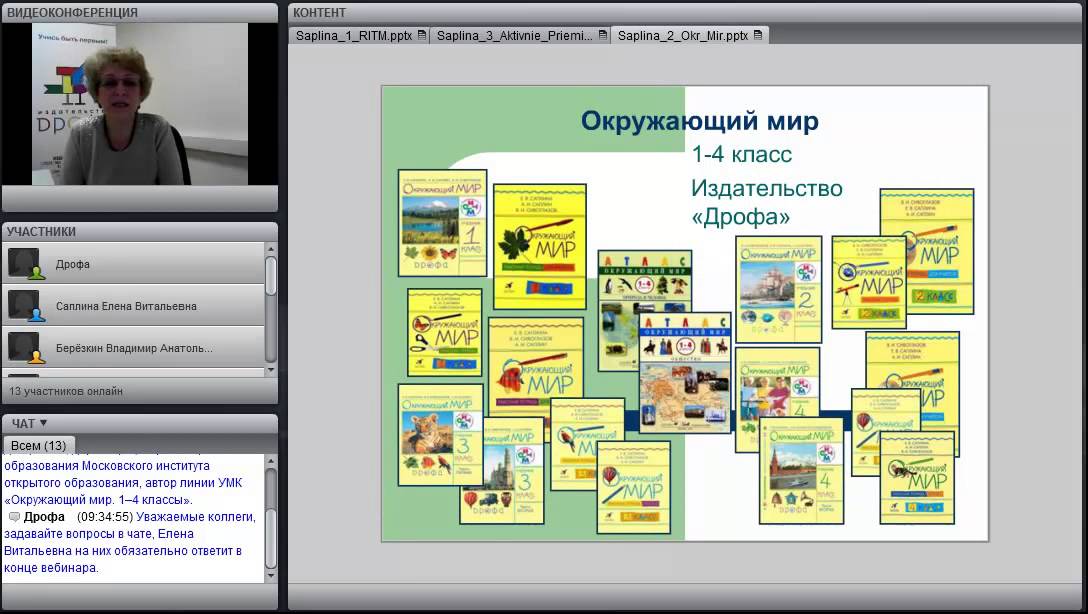The width and height of the screenshot is (1088, 614).
Task: Click slide text Издательство «Дрофа»
Action: coord(766,203)
